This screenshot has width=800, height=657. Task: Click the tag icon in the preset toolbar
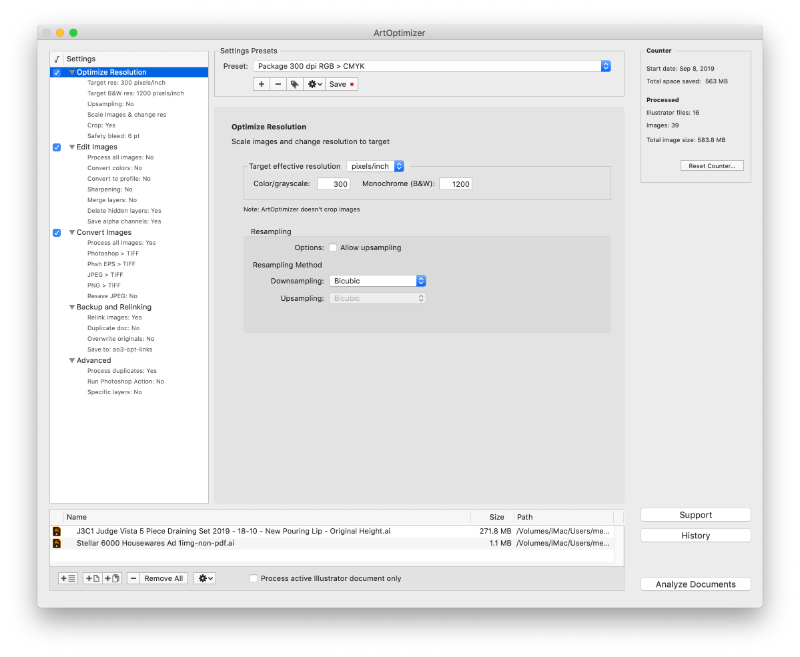pos(295,84)
